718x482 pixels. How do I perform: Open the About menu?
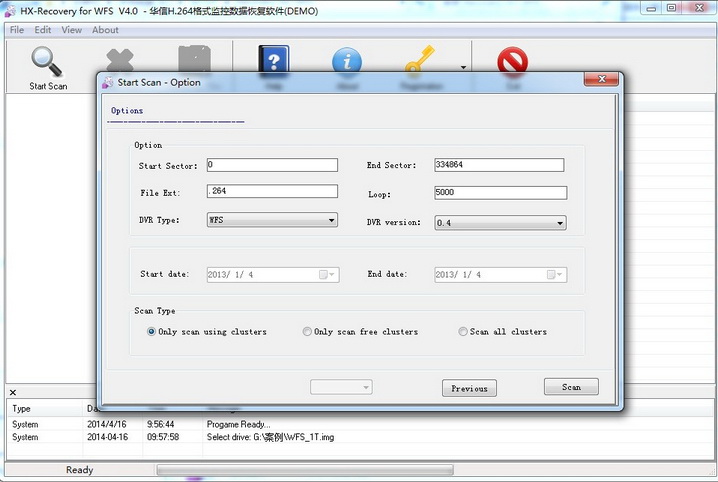coord(105,30)
